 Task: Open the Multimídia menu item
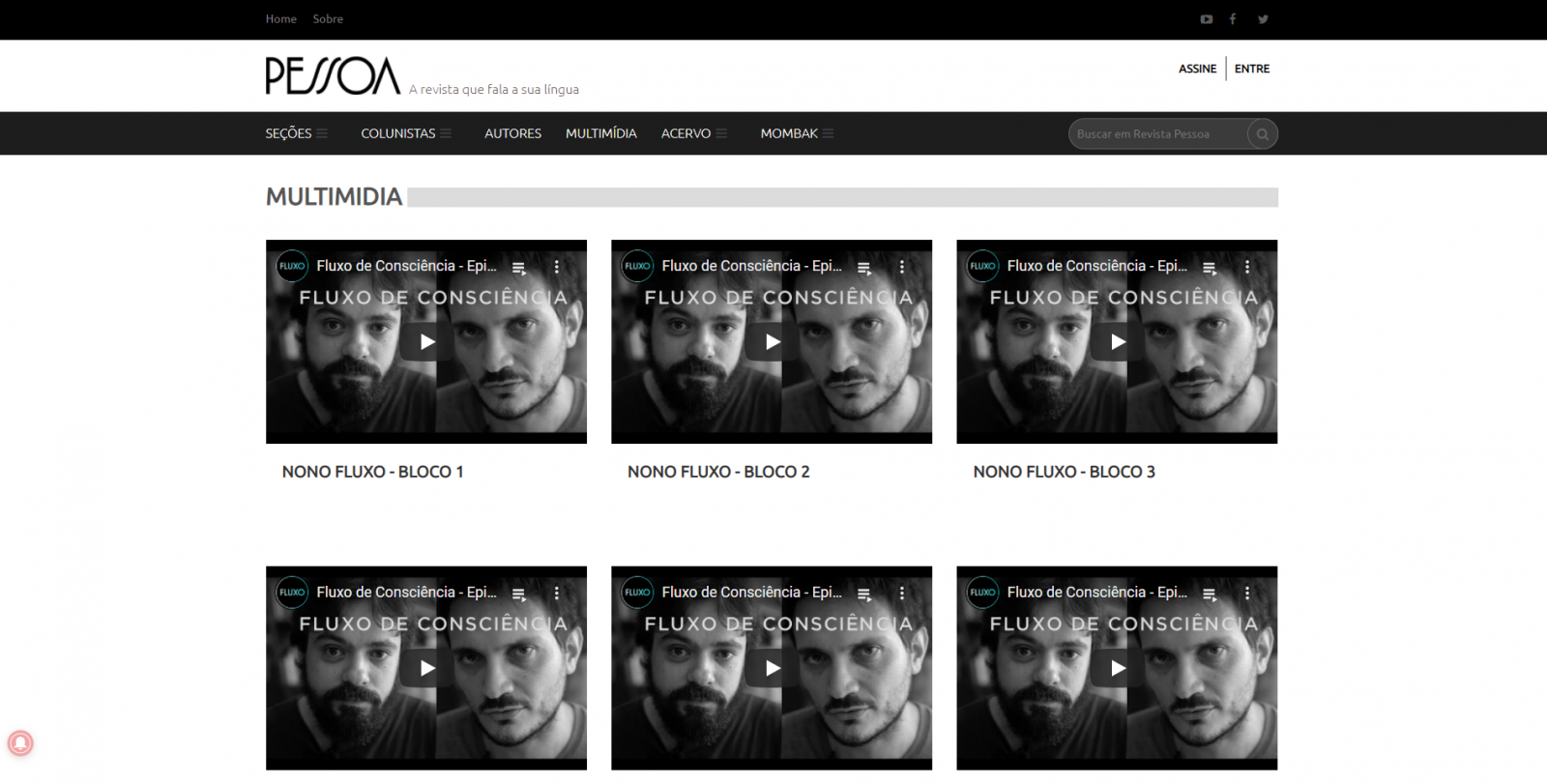[x=600, y=133]
